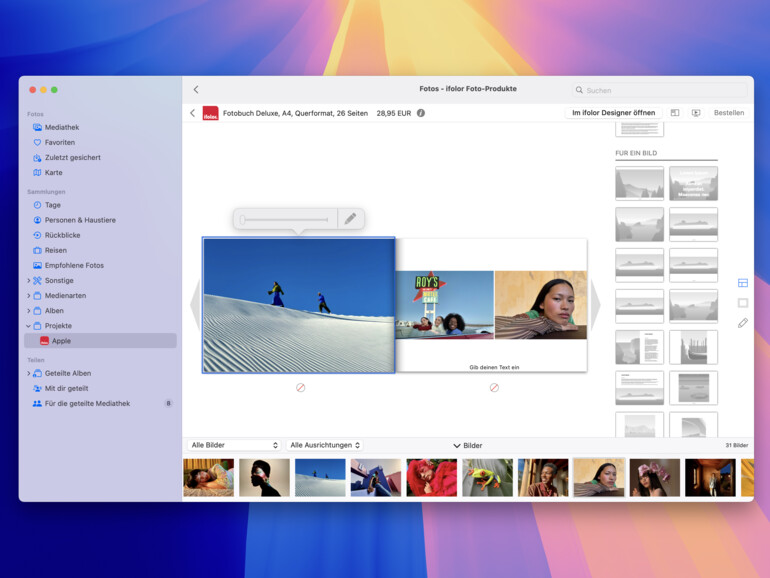Select the background frame icon in right sidebar
This screenshot has width=770, height=578.
pos(742,302)
